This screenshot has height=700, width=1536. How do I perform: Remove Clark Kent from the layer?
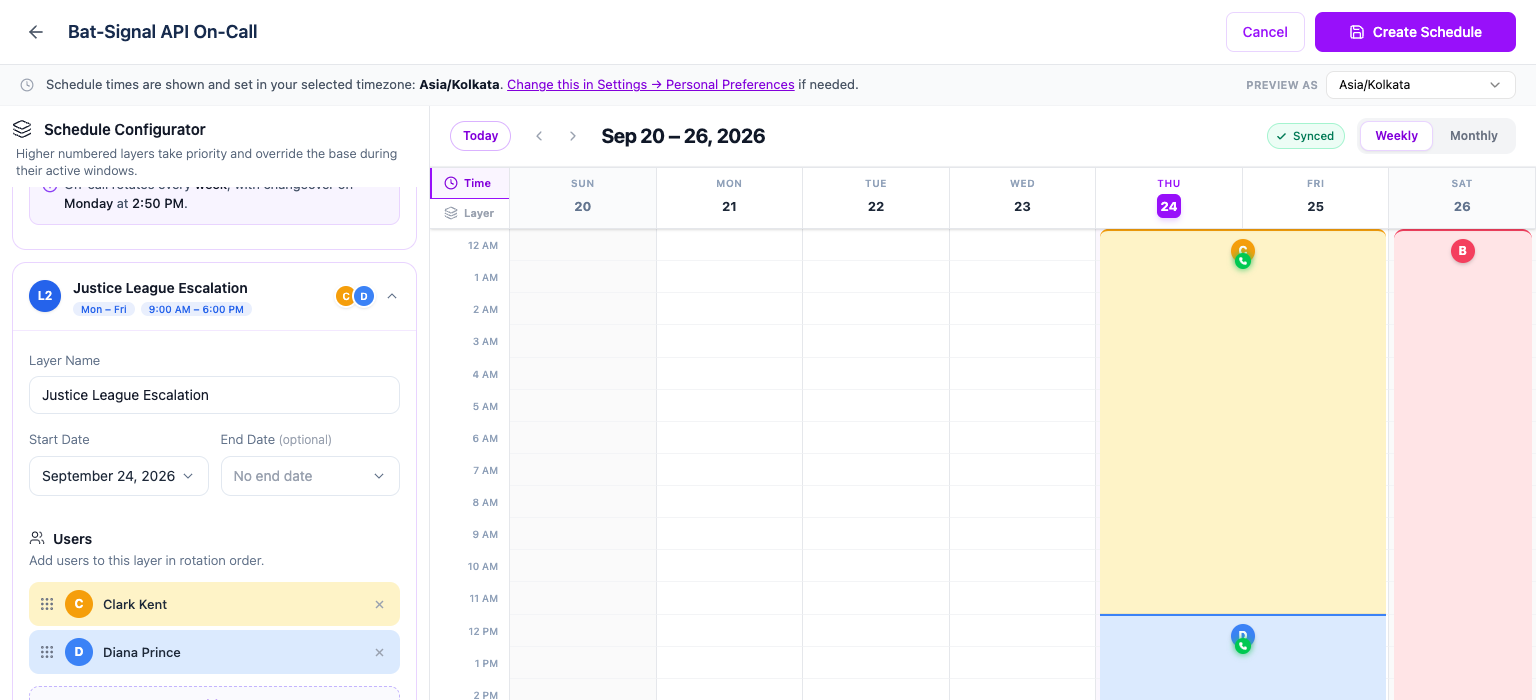point(379,604)
